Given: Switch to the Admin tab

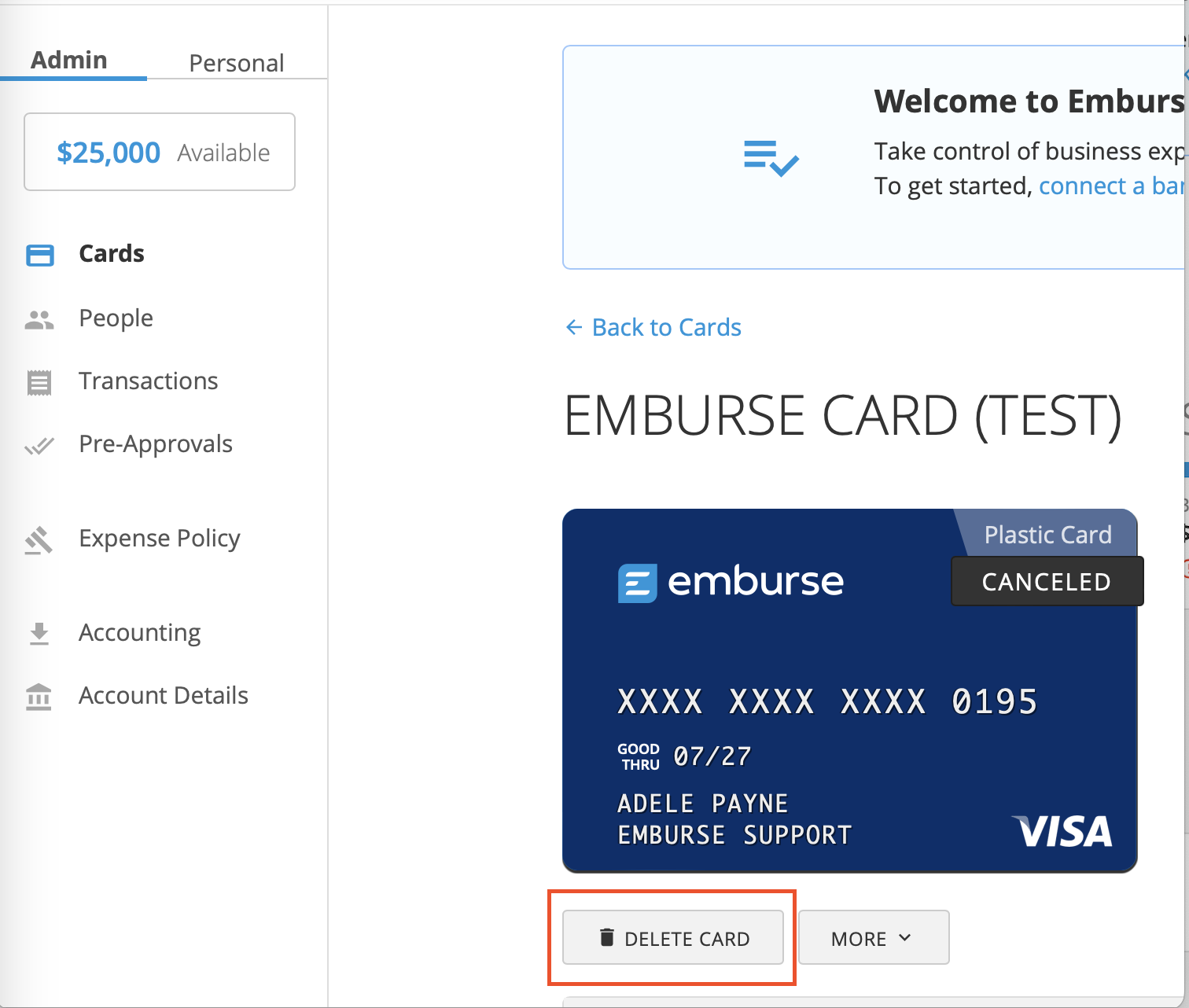Looking at the screenshot, I should 69,61.
